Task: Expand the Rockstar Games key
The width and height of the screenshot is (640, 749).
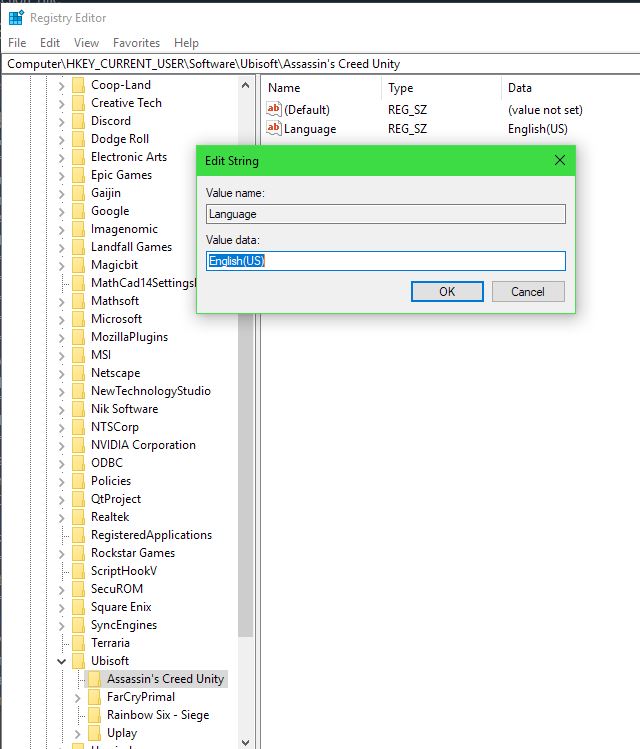Action: pyautogui.click(x=62, y=554)
